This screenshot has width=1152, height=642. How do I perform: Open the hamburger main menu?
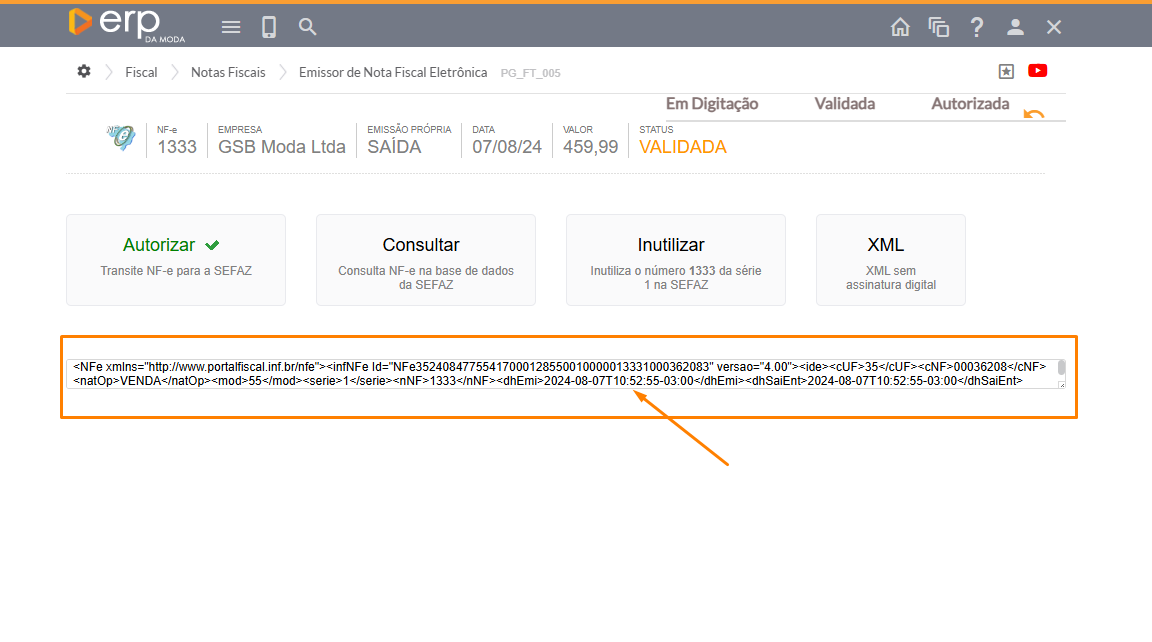point(231,27)
